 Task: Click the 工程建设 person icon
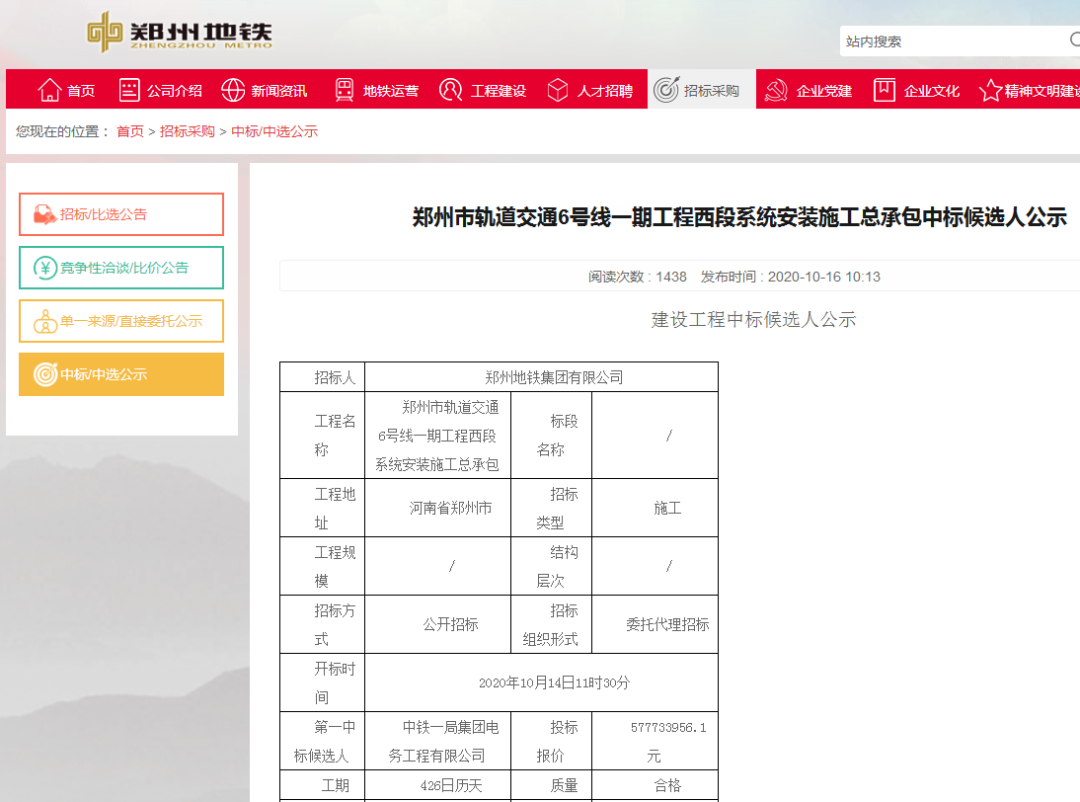pos(450,90)
